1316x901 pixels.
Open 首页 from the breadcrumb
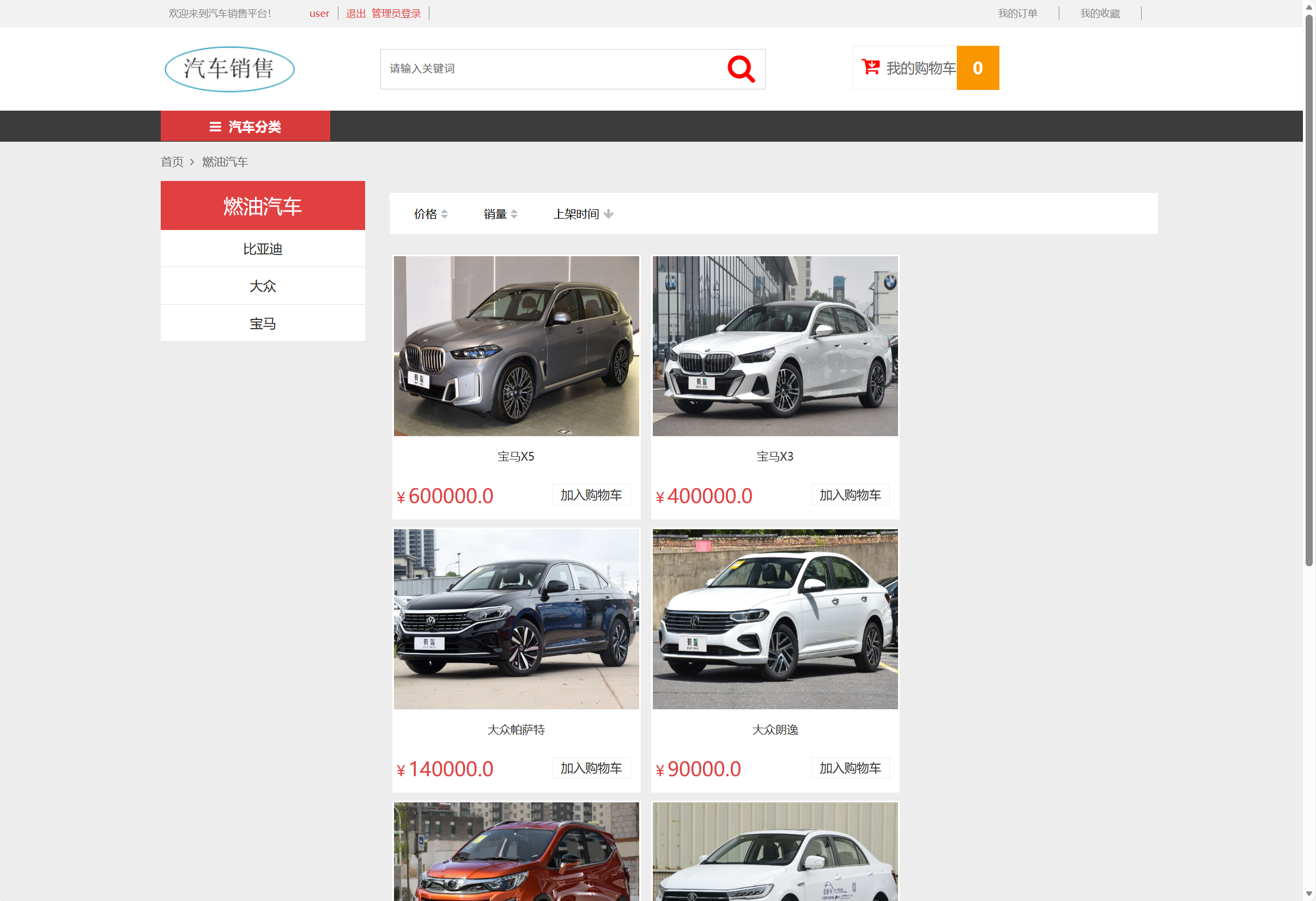[x=172, y=162]
